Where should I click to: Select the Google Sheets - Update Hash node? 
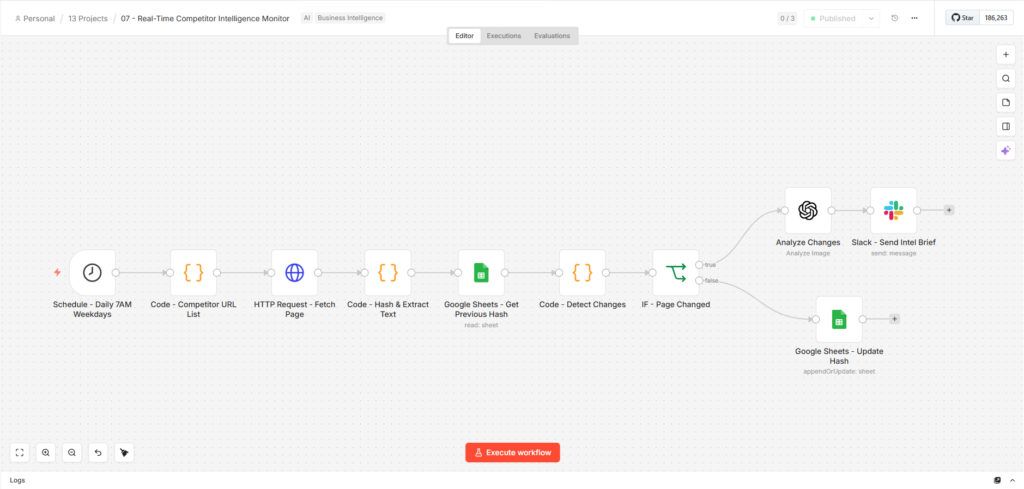[839, 319]
